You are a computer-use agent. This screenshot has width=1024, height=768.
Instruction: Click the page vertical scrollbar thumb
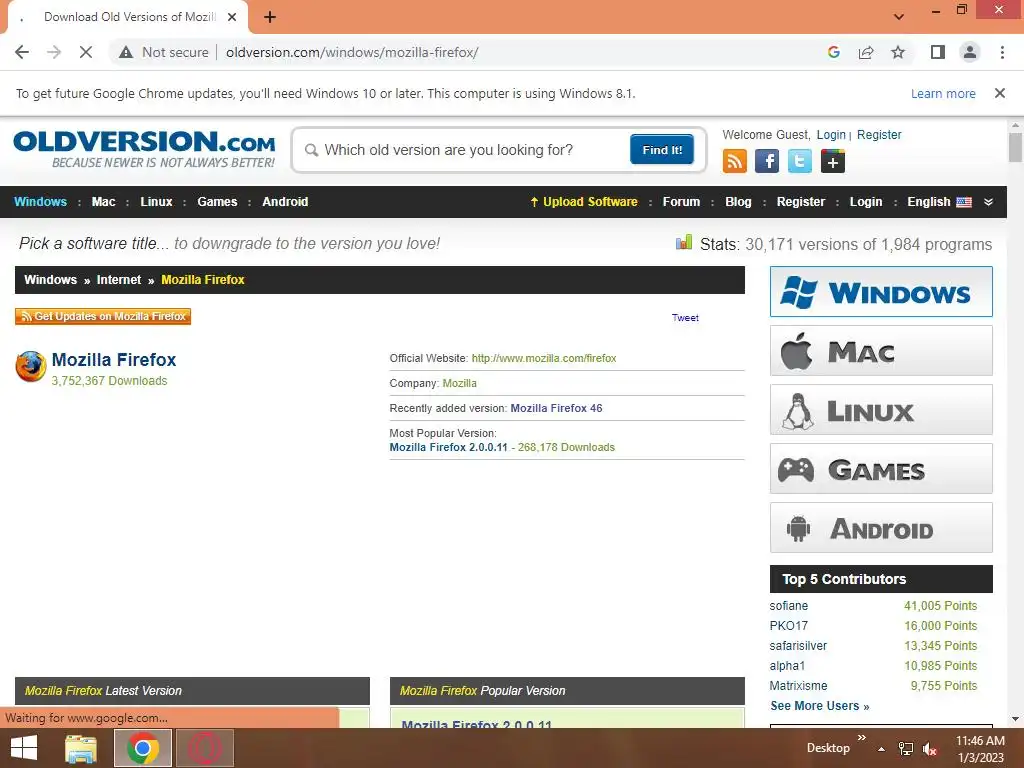[x=1015, y=146]
